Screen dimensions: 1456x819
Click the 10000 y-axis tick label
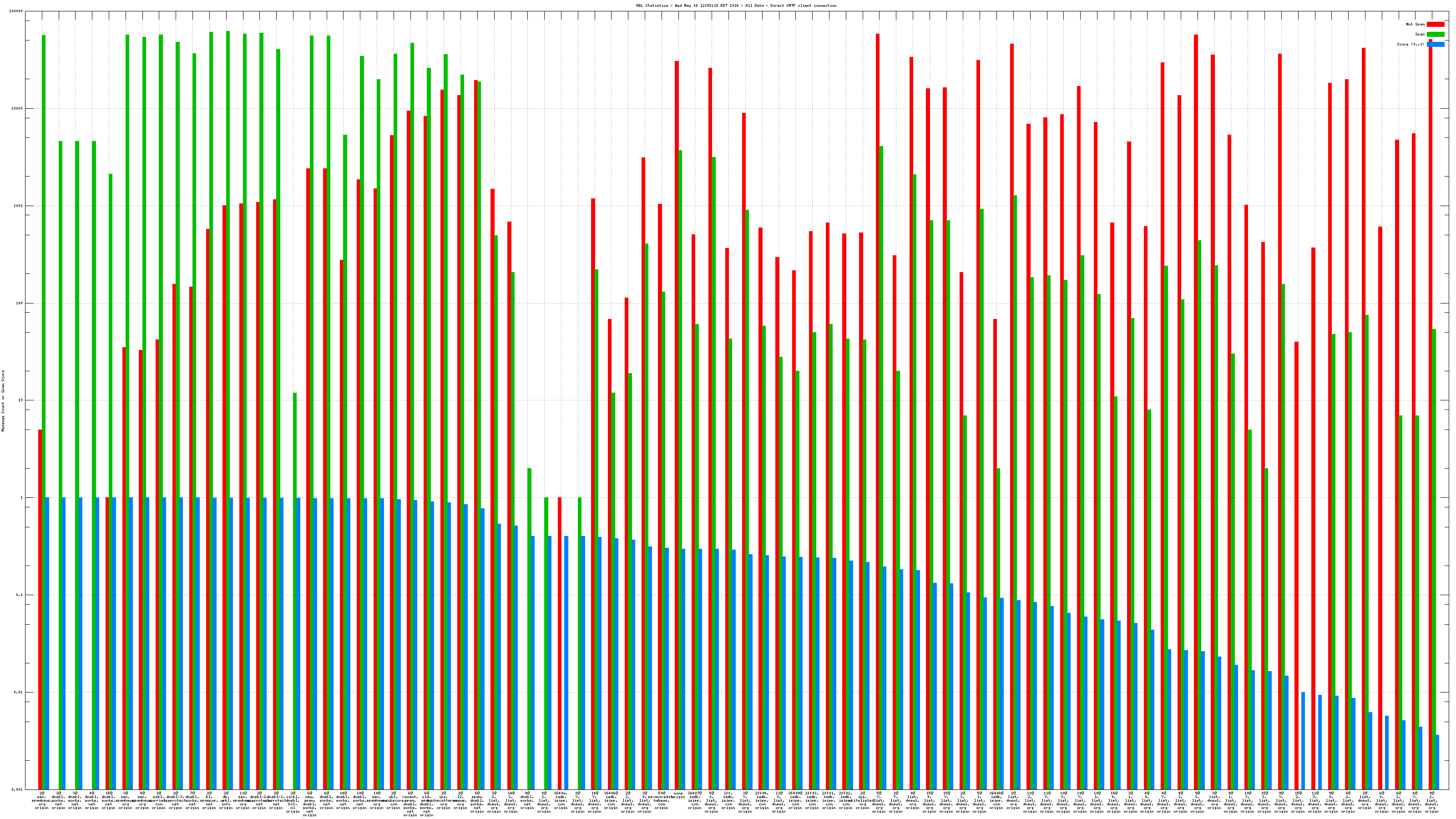18,109
